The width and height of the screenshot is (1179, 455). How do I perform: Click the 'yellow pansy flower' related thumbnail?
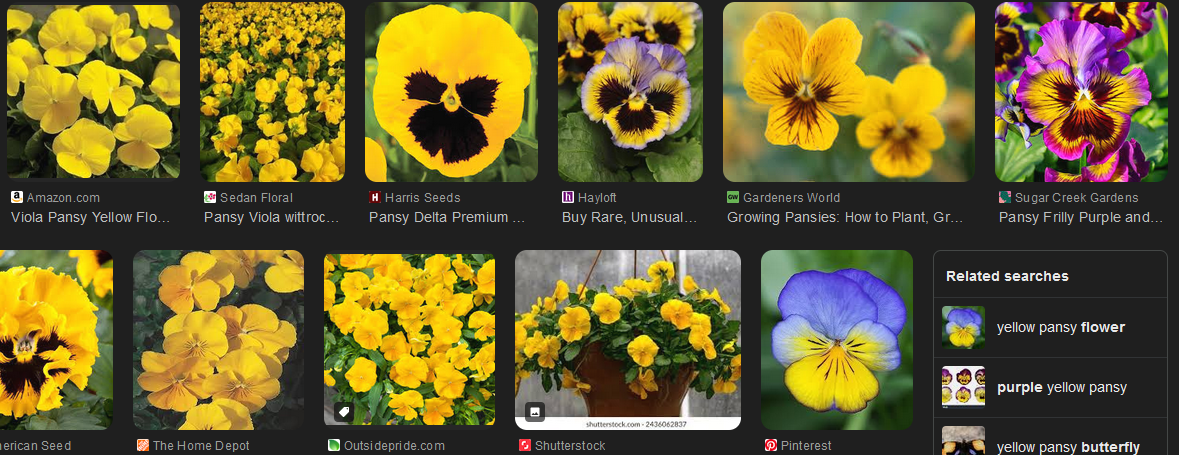coord(963,327)
